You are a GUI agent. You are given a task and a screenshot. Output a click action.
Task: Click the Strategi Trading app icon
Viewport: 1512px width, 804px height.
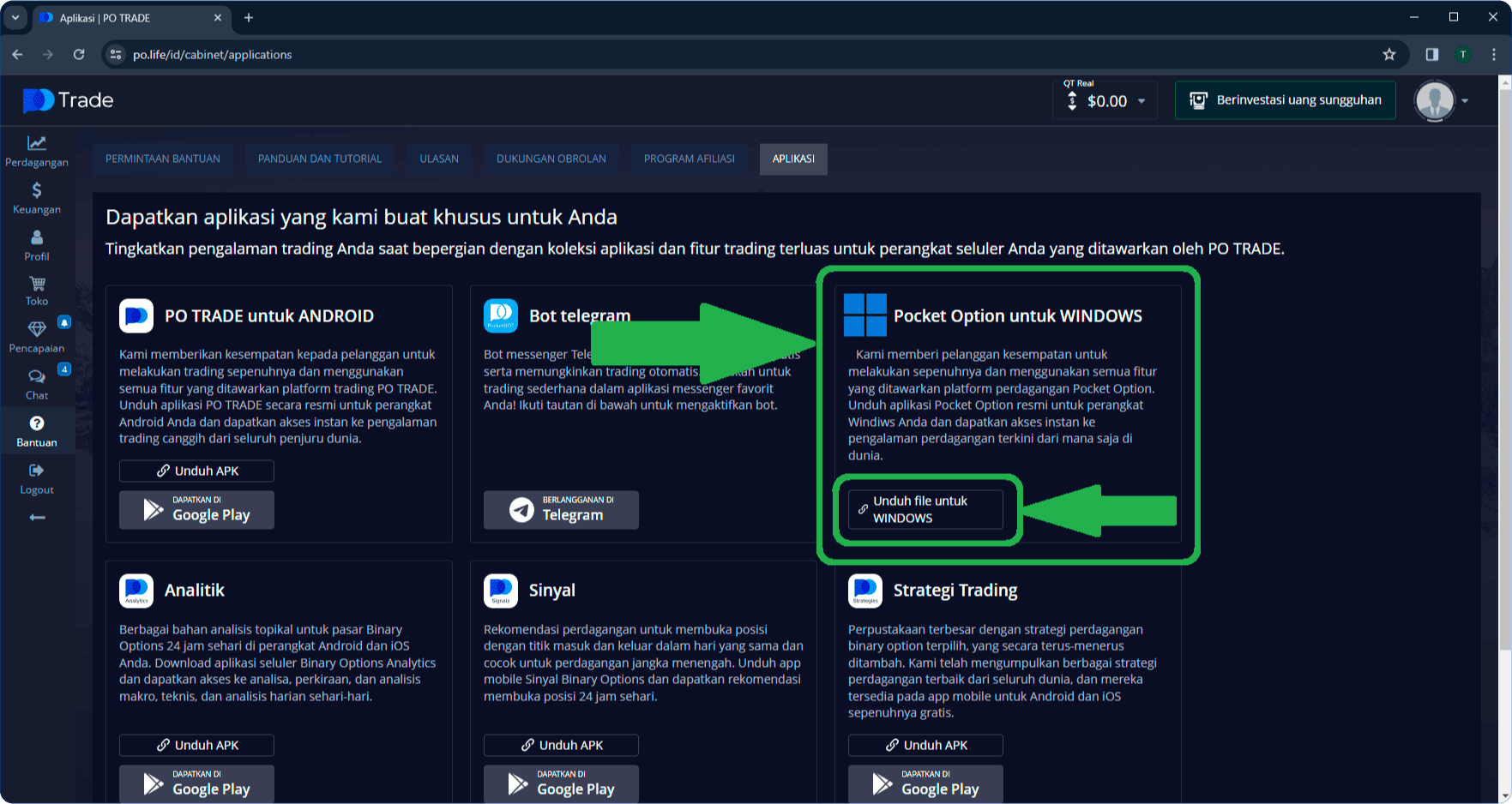coord(865,591)
